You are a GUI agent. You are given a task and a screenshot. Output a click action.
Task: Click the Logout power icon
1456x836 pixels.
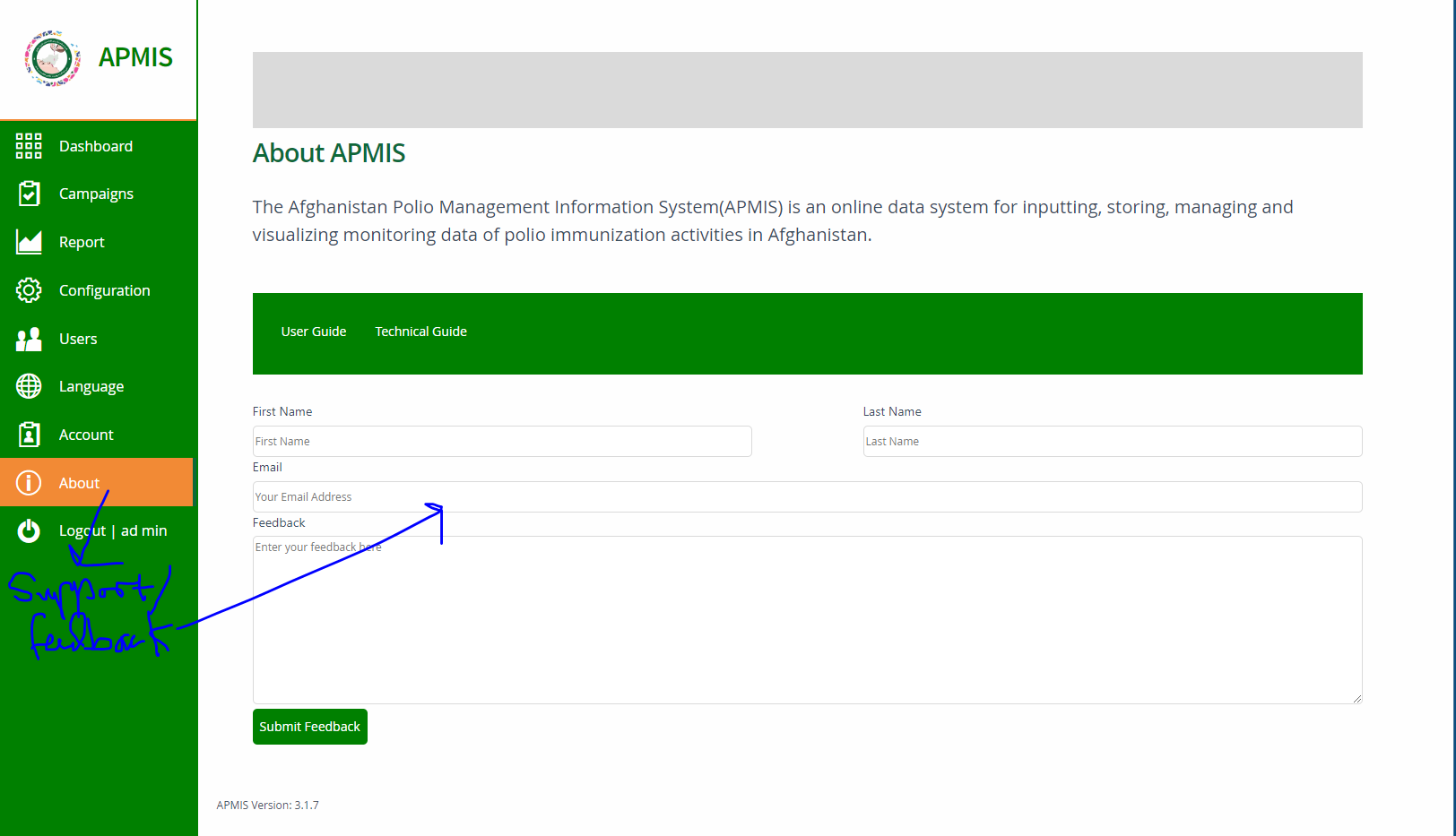(28, 530)
